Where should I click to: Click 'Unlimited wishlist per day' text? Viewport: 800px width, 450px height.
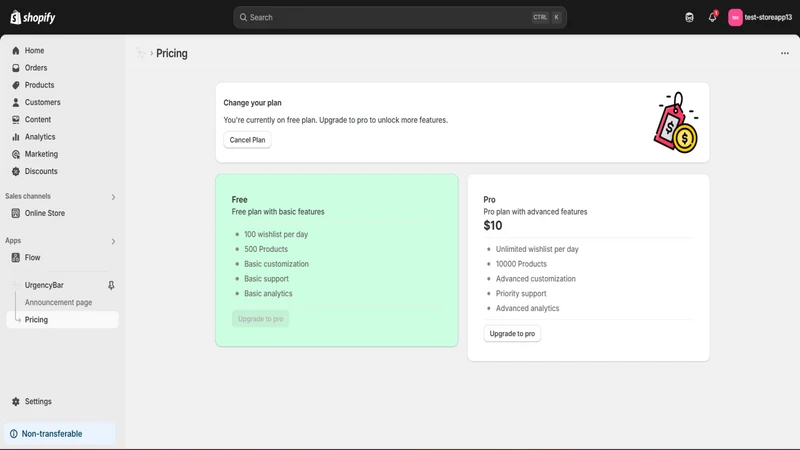click(537, 249)
